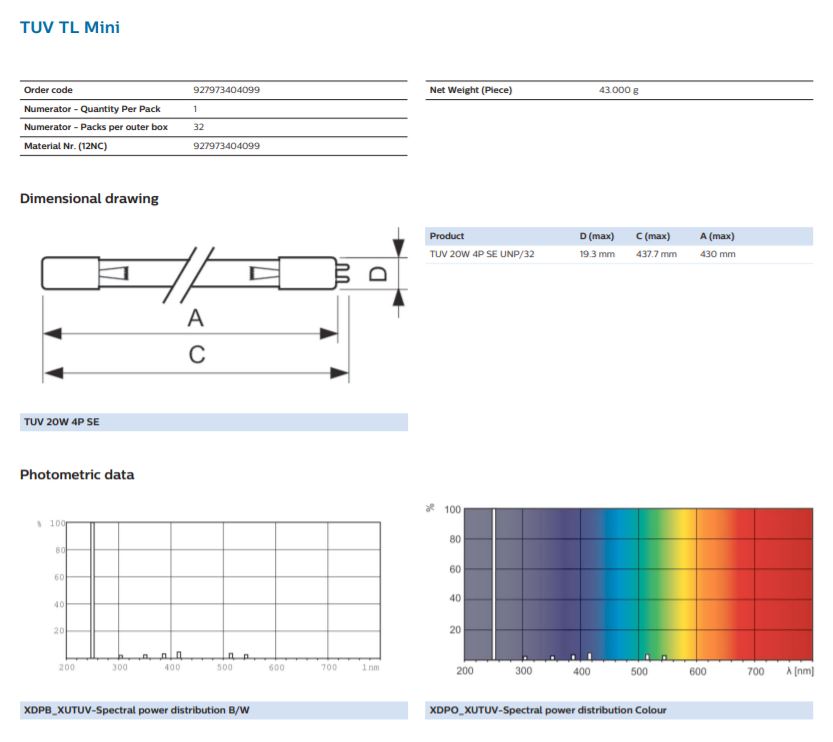Click the "100" percent label on colour chart
The width and height of the screenshot is (833, 742).
tap(452, 510)
